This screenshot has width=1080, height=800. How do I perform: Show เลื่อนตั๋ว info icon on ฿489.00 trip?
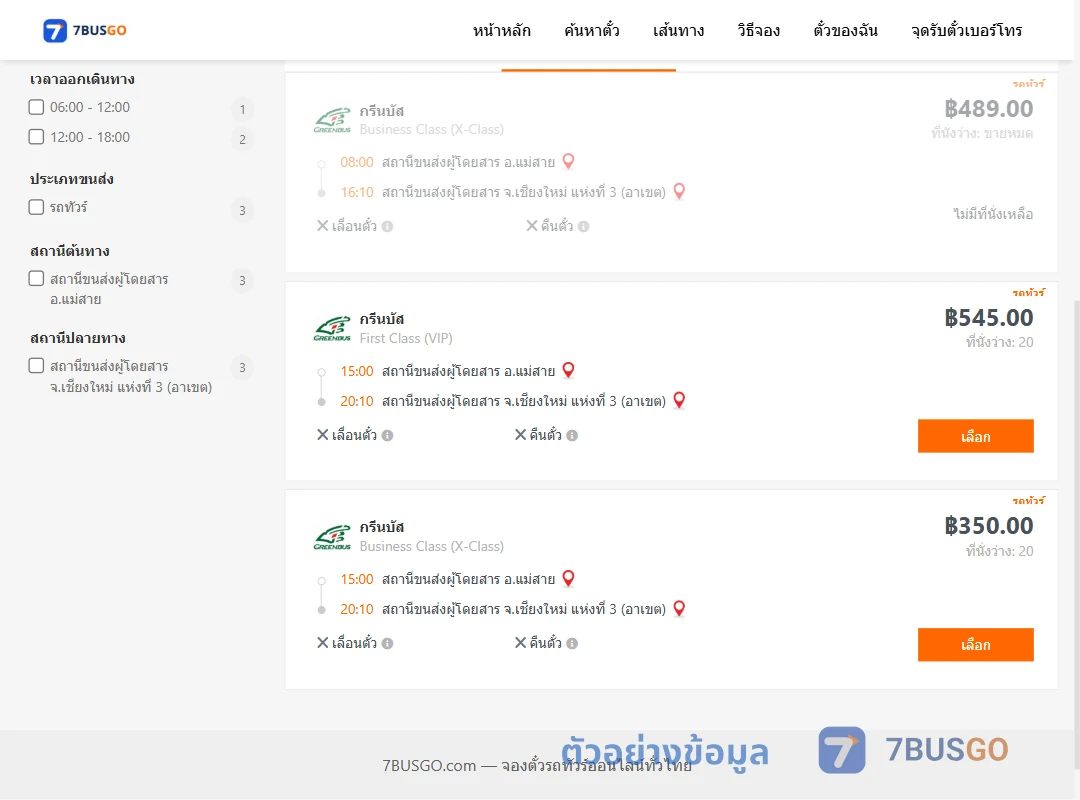(388, 226)
